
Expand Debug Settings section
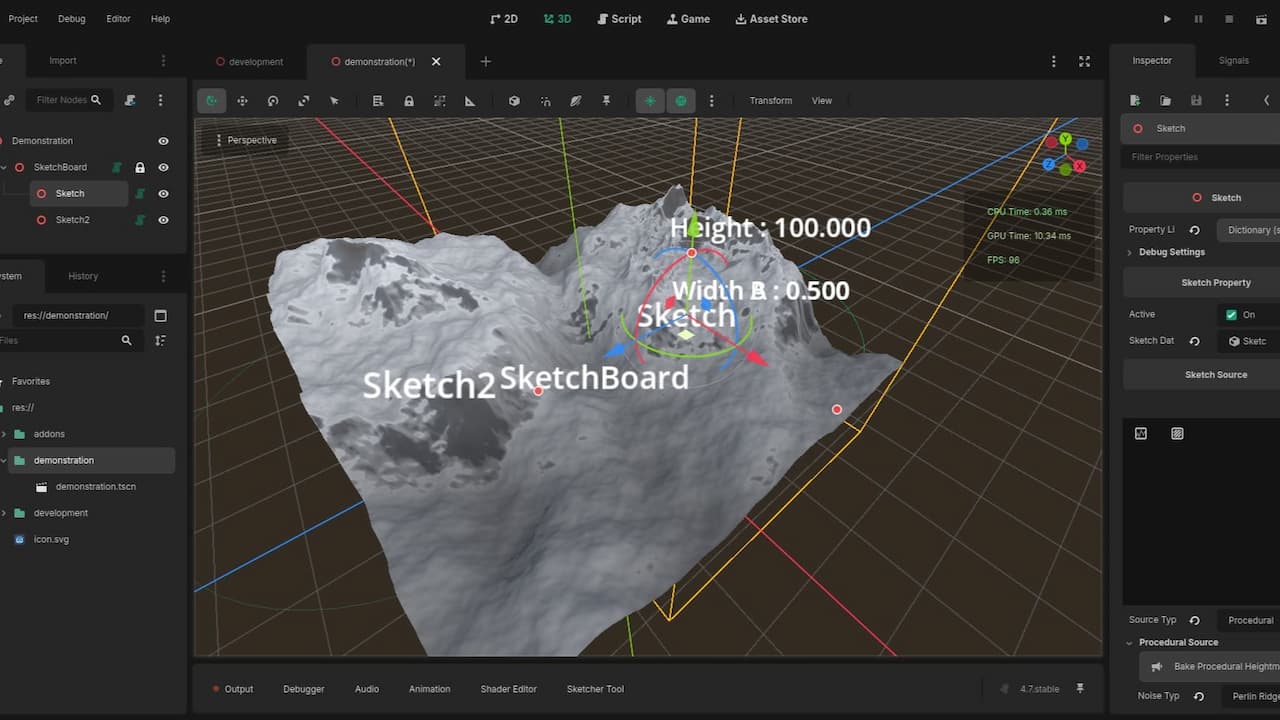[x=1166, y=252]
